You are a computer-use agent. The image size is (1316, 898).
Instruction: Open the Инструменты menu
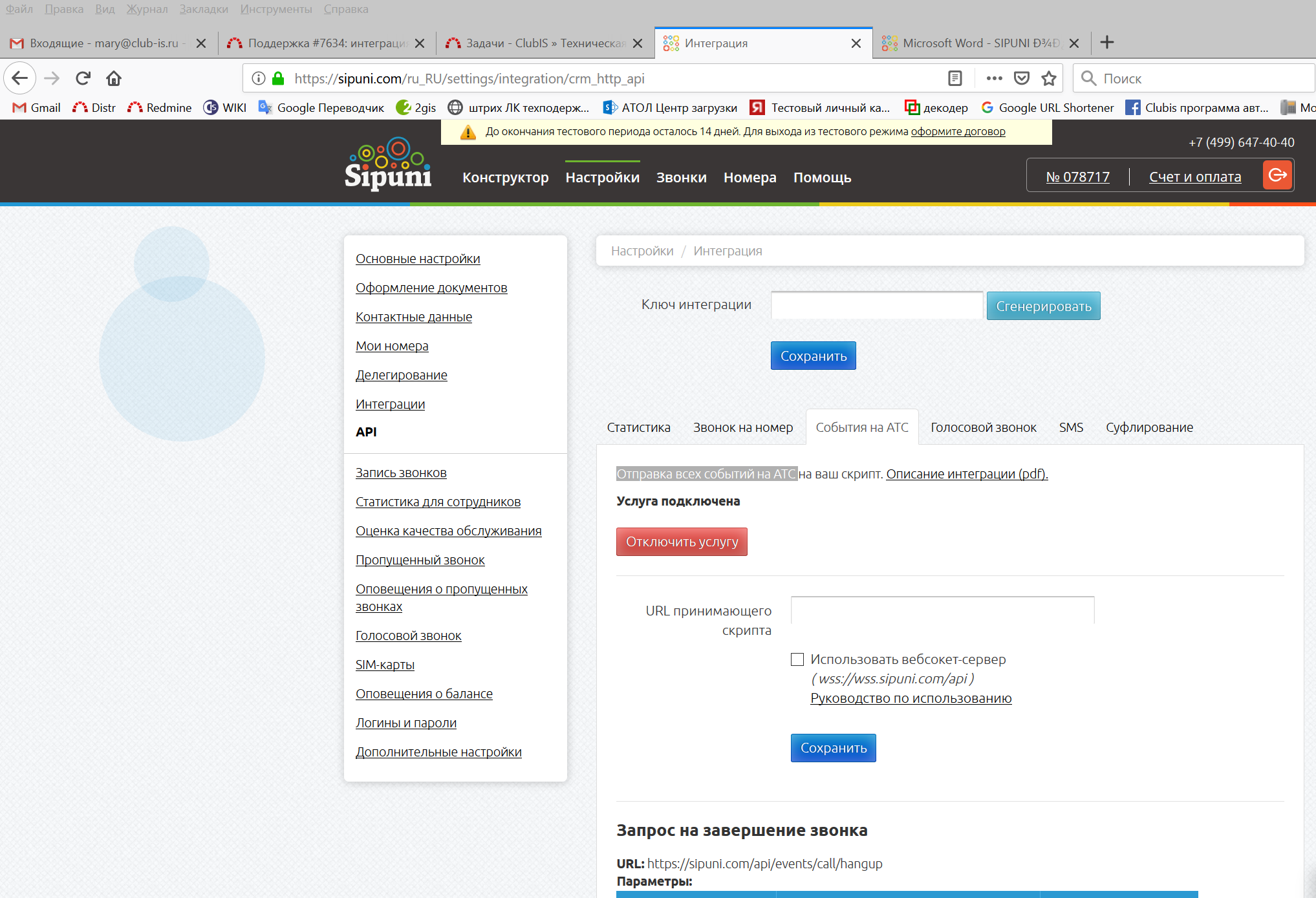pyautogui.click(x=276, y=9)
